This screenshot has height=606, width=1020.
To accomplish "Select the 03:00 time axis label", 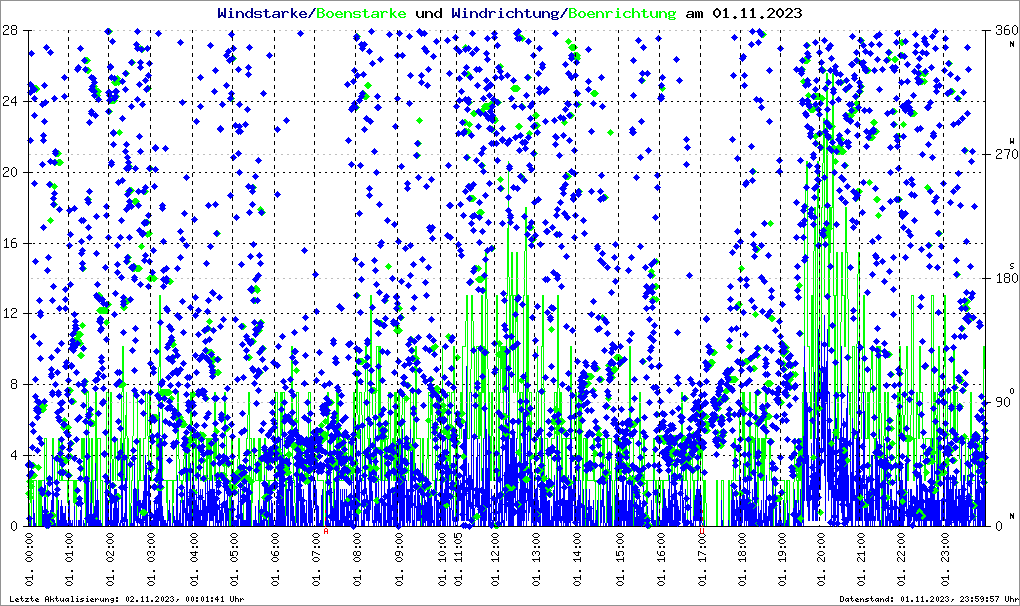I will point(151,559).
